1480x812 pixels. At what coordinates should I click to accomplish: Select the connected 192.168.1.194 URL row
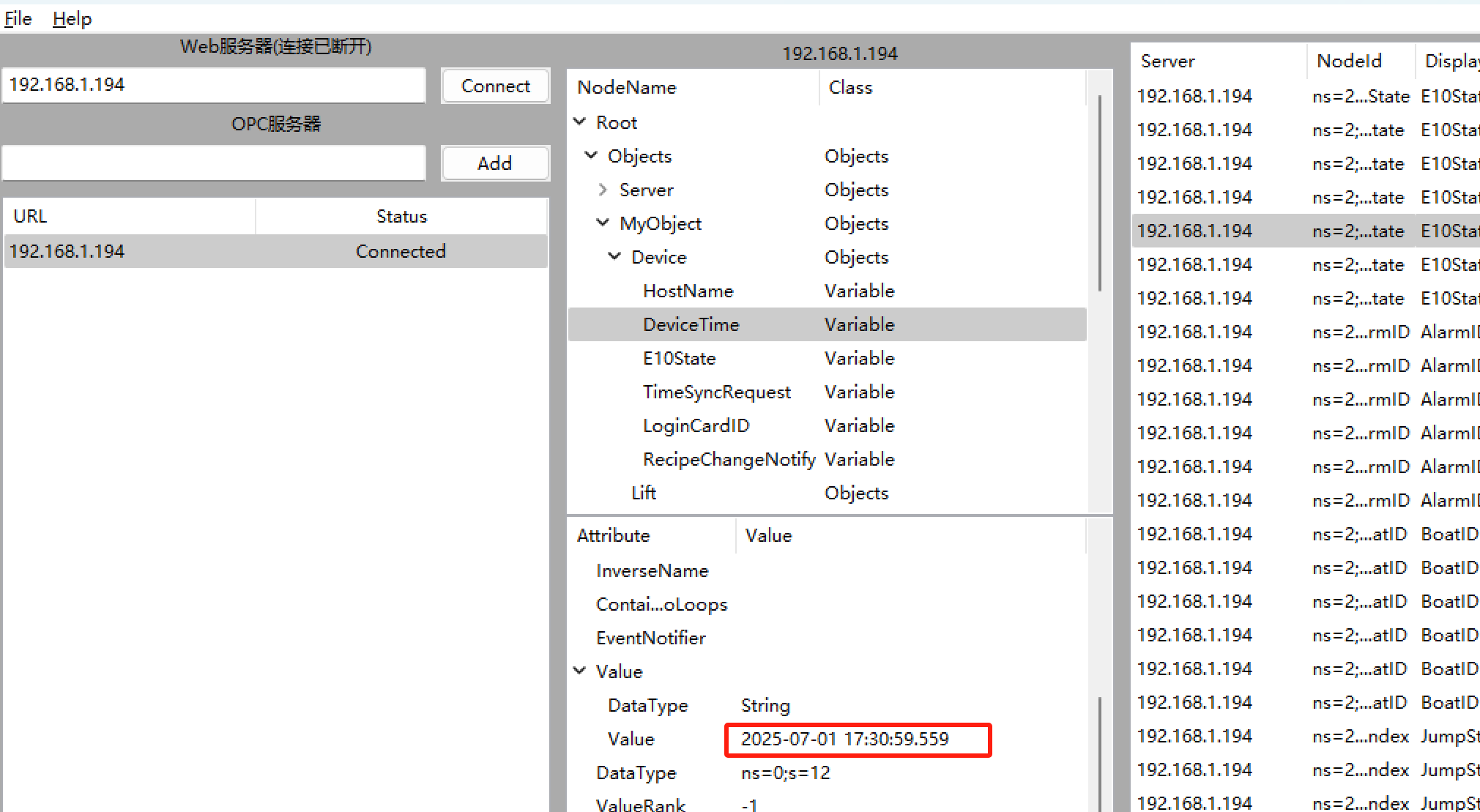pos(275,251)
